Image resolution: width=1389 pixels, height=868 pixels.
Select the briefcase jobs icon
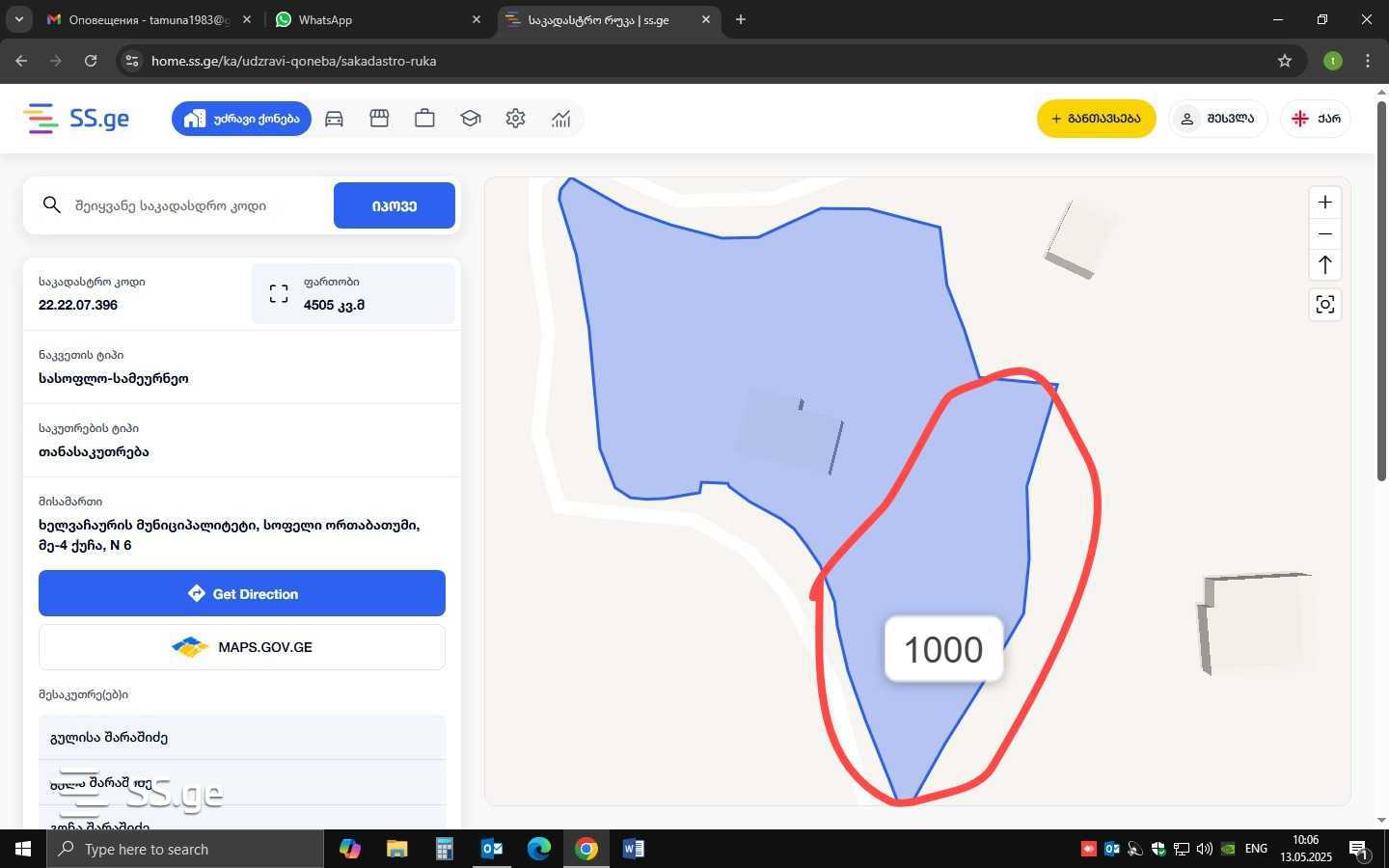tap(424, 119)
